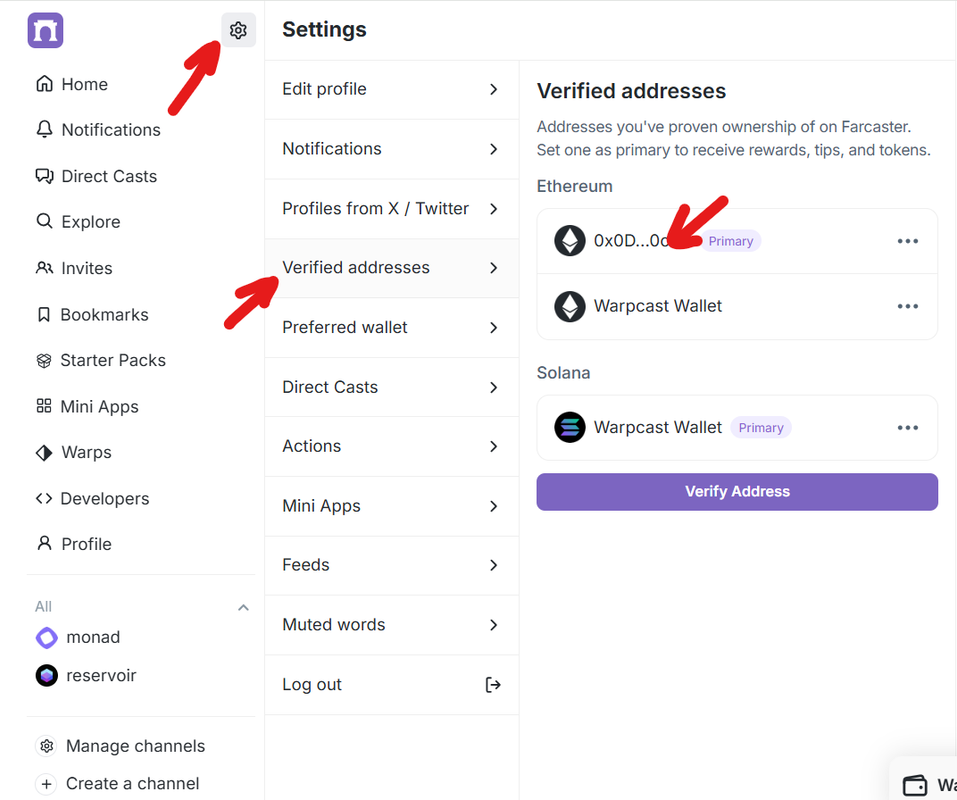Screen dimensions: 957x800
Task: Open options for Solana Warpcast Wallet
Action: click(908, 428)
